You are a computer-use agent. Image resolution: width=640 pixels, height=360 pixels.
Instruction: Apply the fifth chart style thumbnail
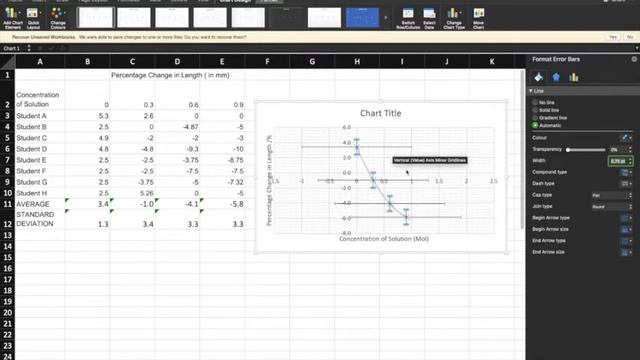(x=248, y=18)
